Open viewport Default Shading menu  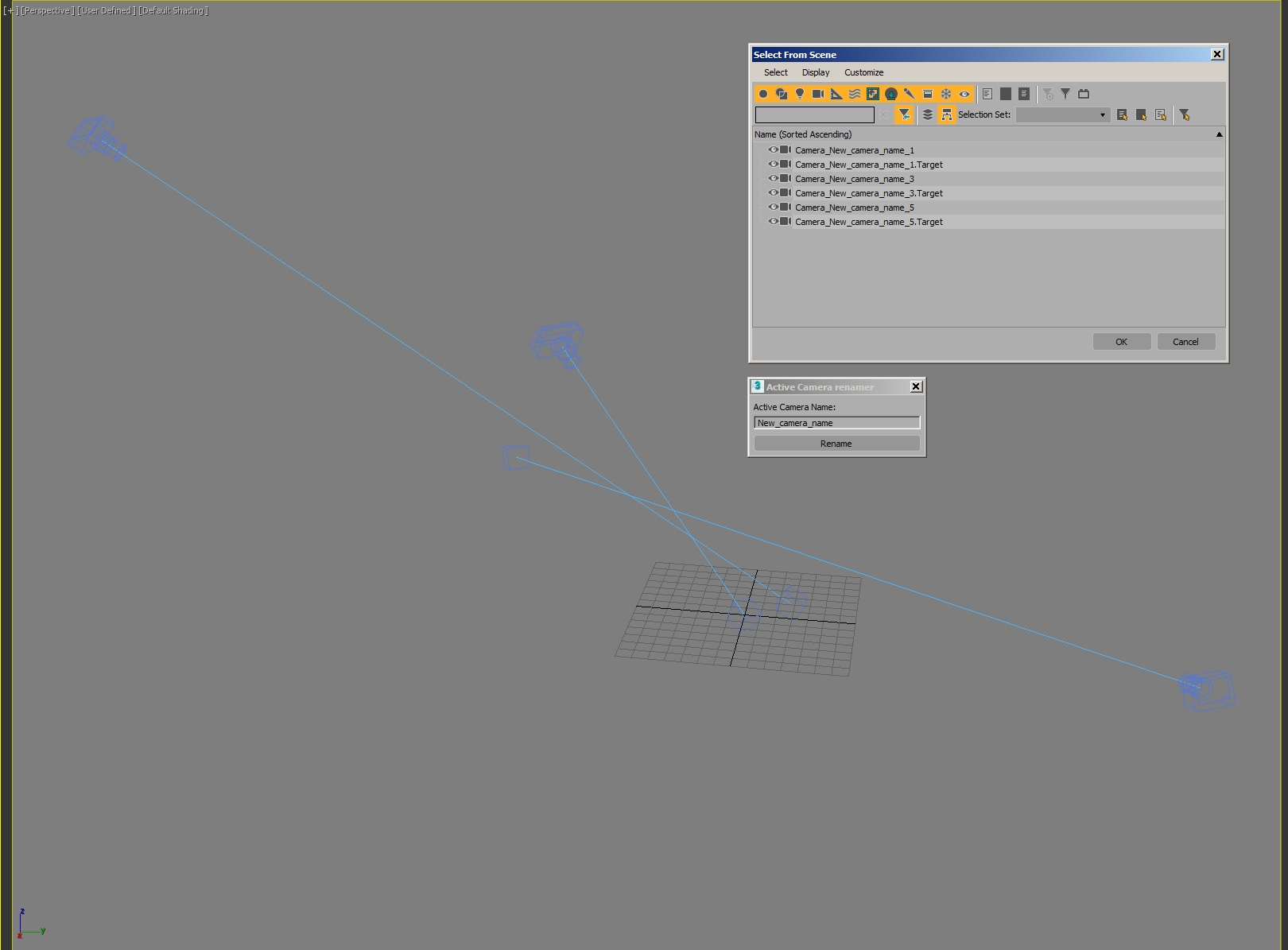click(x=173, y=10)
